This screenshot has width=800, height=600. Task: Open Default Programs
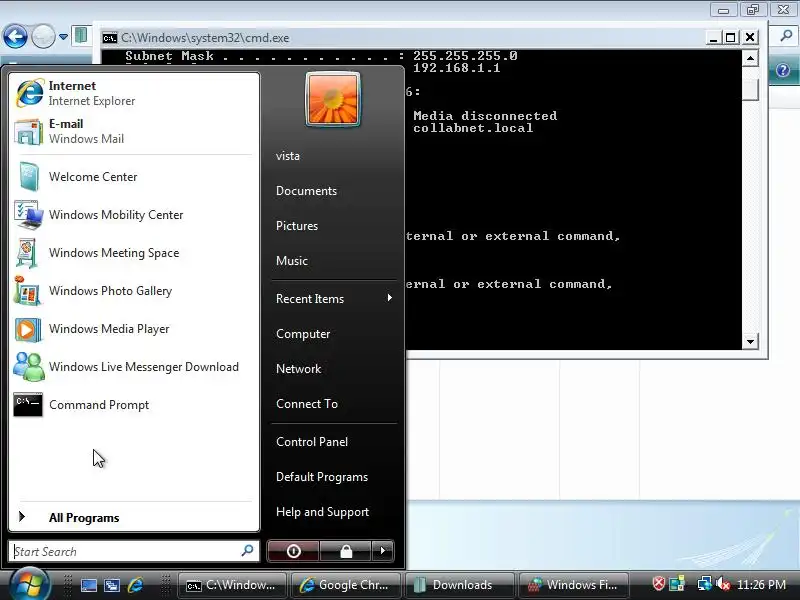[x=322, y=477]
